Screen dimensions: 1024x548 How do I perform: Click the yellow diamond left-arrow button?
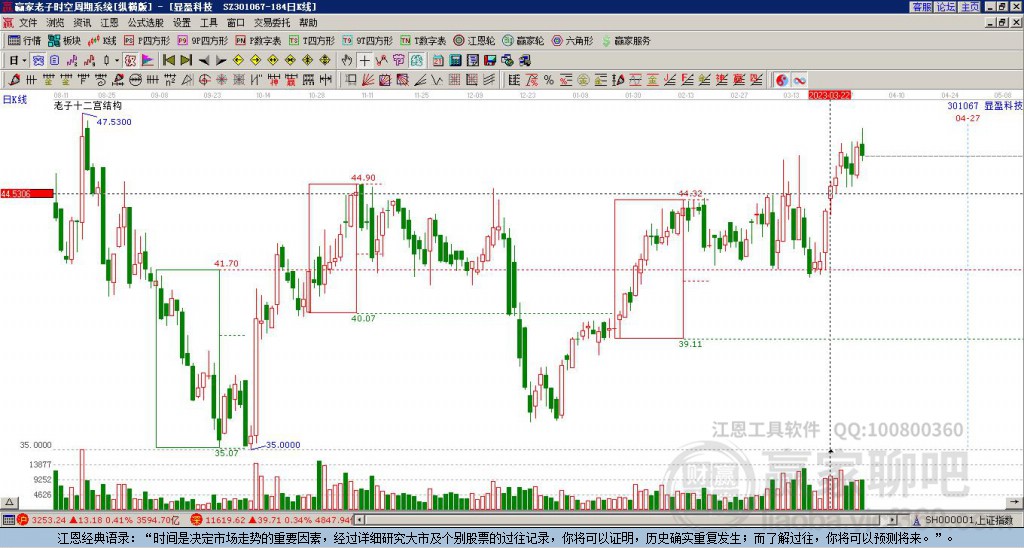click(x=238, y=61)
